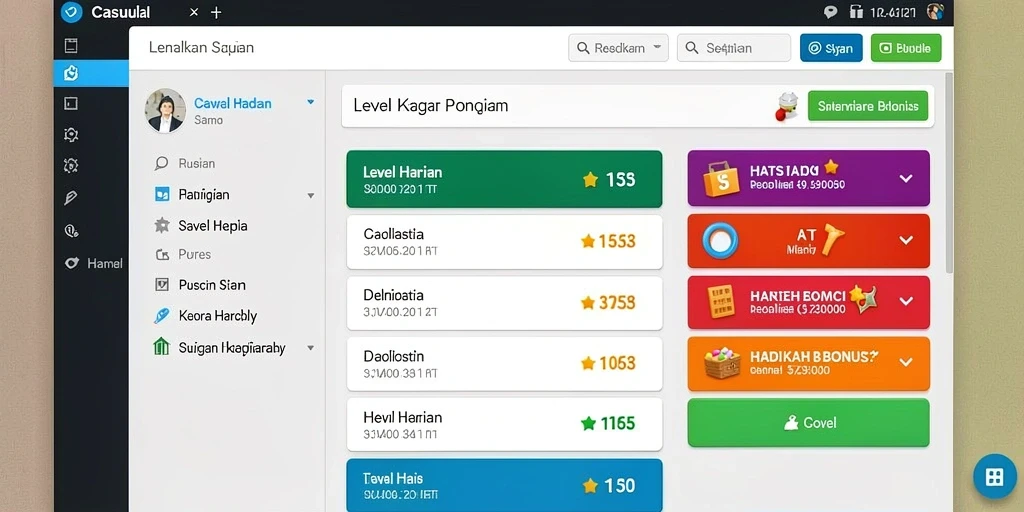Open the blue Teval Hais card
The width and height of the screenshot is (1024, 512).
[504, 485]
